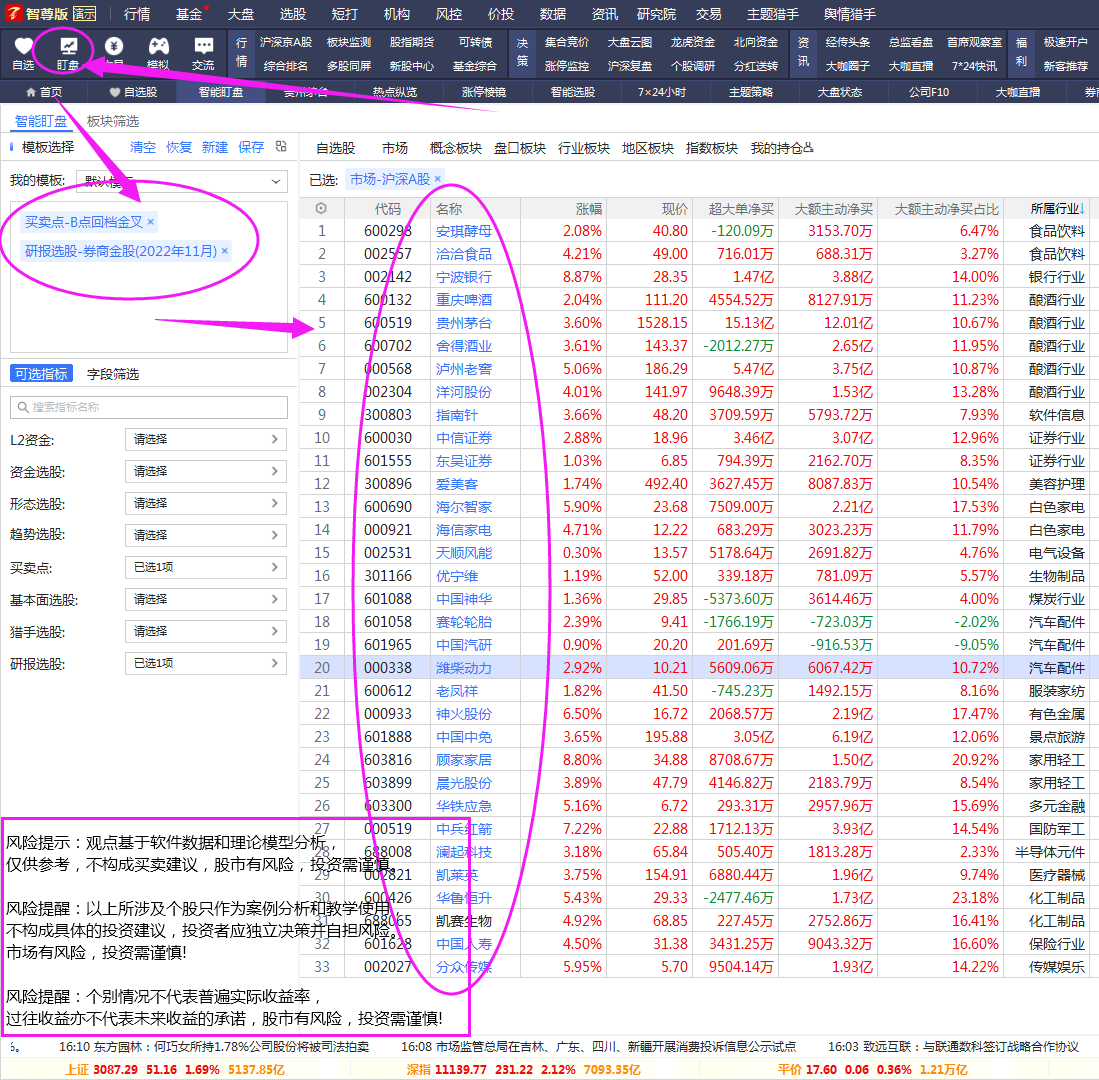Screen dimensions: 1099x1080
Task: Open the 基金 top menu
Action: [189, 14]
